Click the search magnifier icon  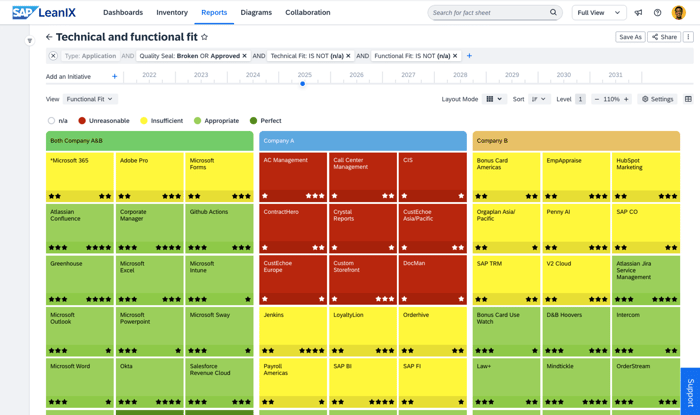point(553,12)
